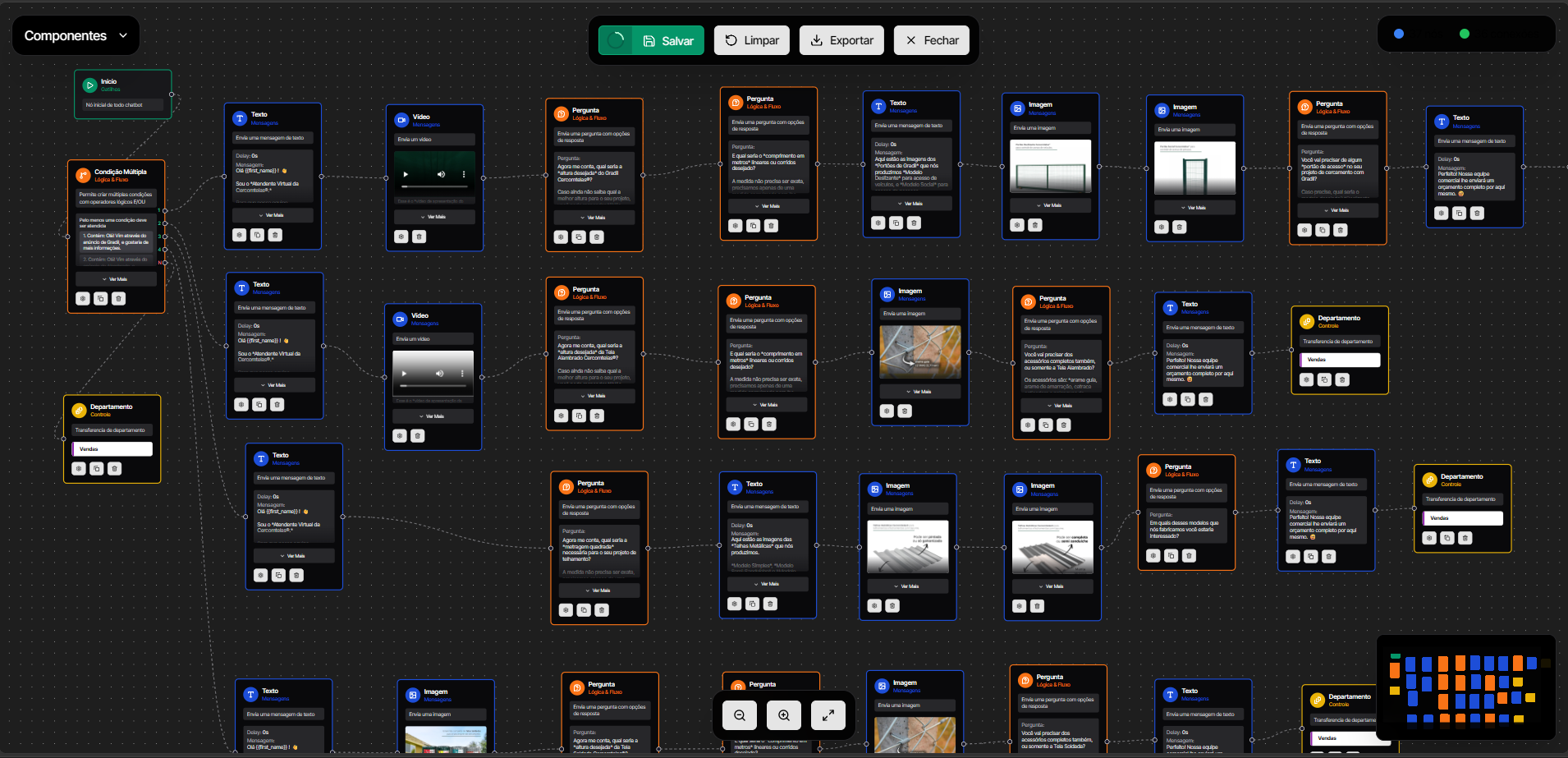Click the Exportar button
The width and height of the screenshot is (1568, 758).
[841, 40]
